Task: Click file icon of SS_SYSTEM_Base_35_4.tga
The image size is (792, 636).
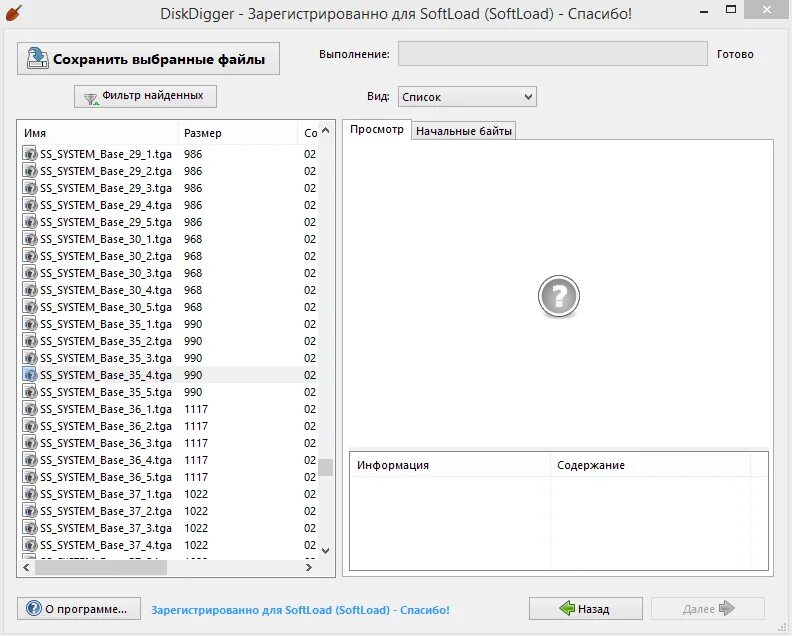Action: click(x=30, y=375)
